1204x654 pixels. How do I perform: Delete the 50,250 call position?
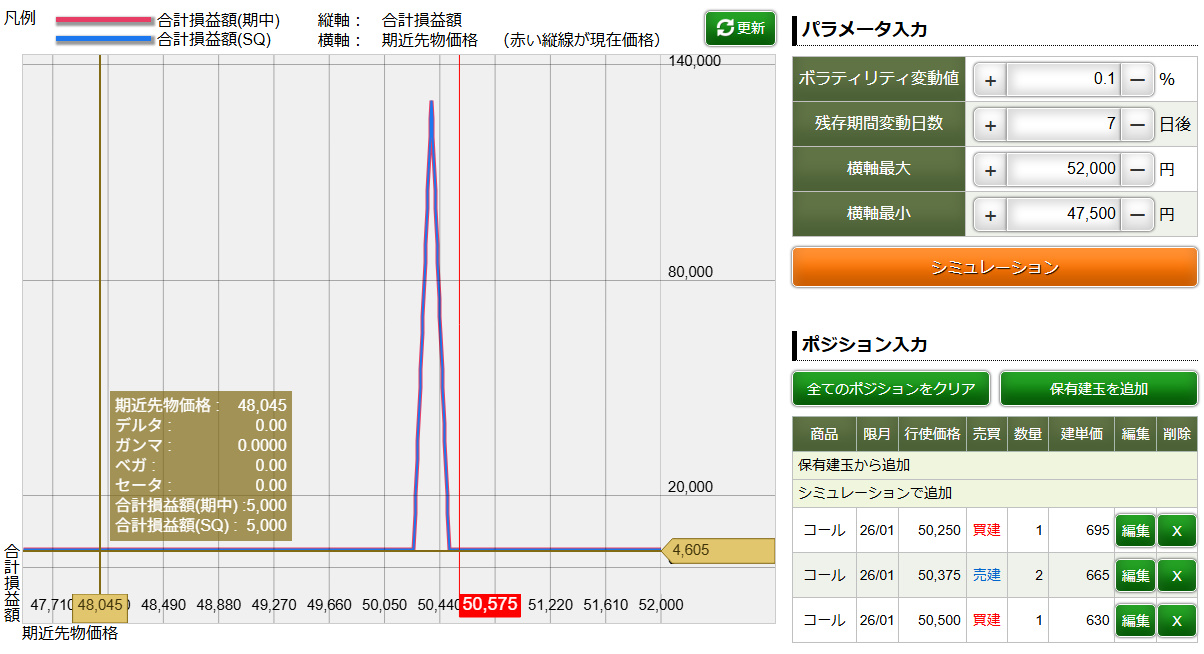[1176, 530]
